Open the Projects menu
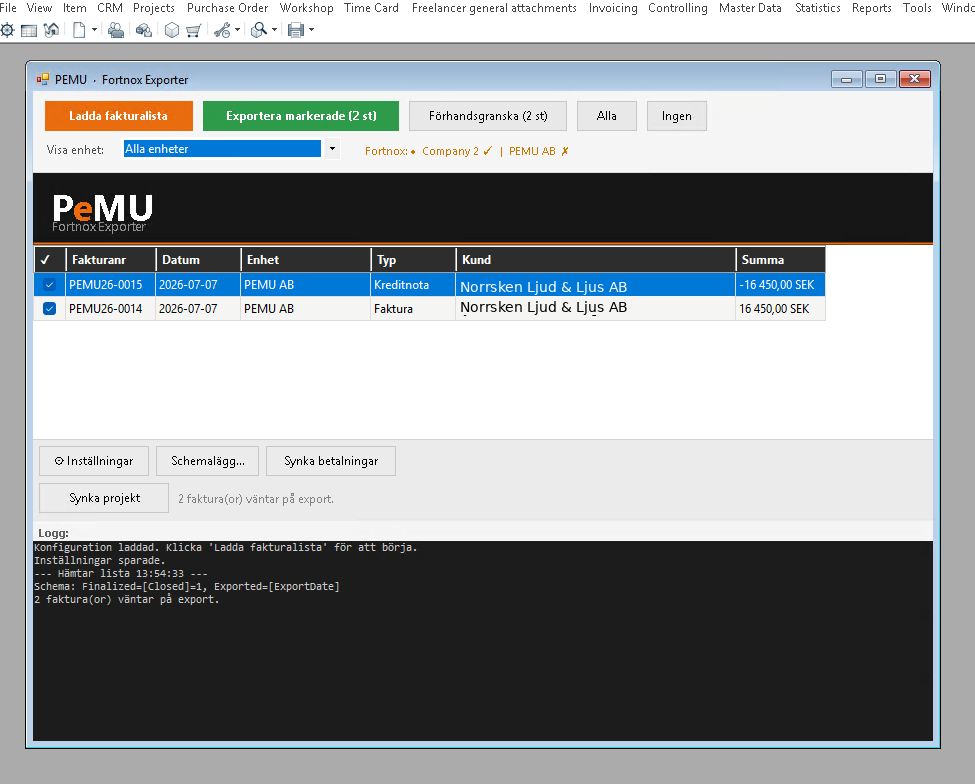 point(154,8)
